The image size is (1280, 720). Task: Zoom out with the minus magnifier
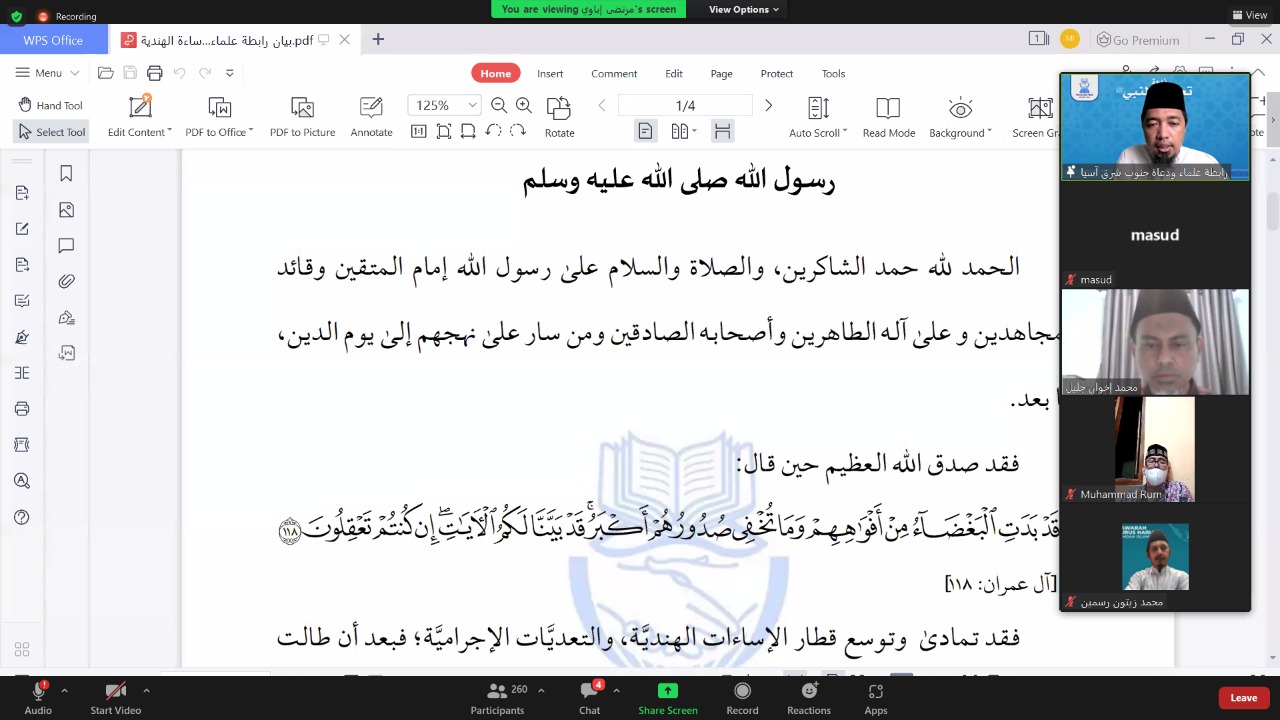pos(498,105)
